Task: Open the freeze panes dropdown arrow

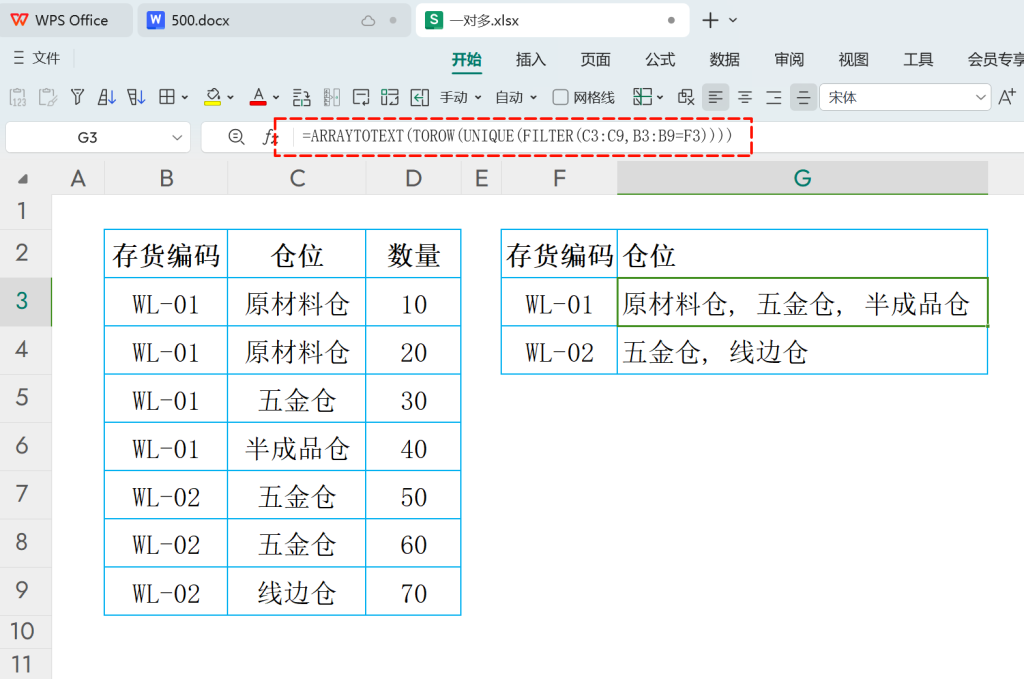Action: click(660, 97)
